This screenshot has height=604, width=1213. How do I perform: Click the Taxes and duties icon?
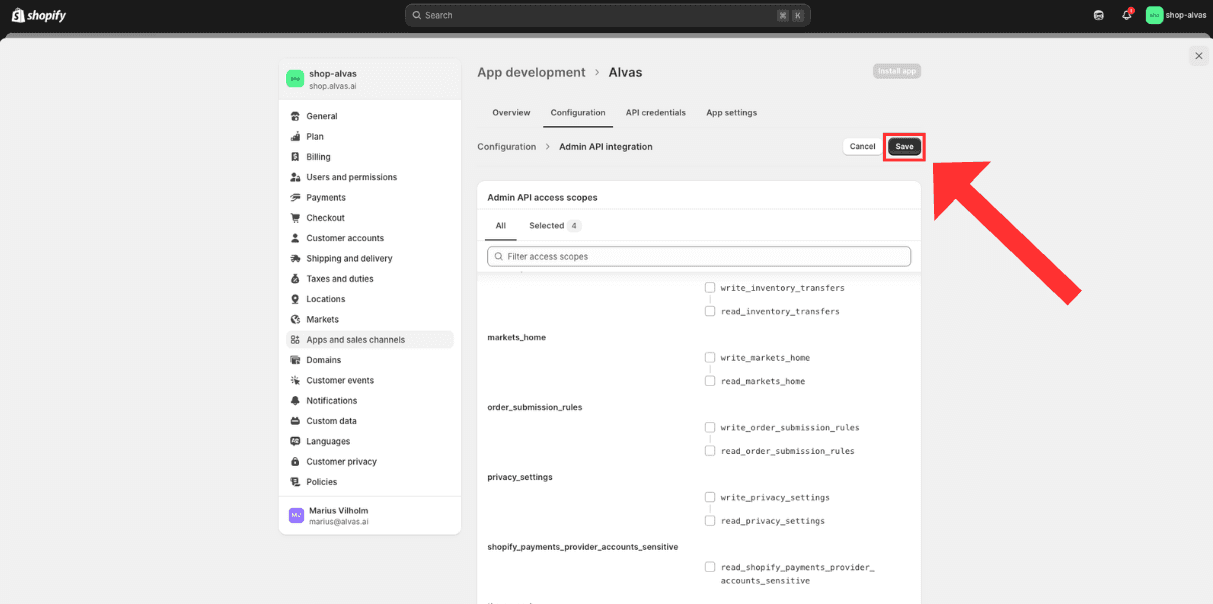[x=295, y=279]
